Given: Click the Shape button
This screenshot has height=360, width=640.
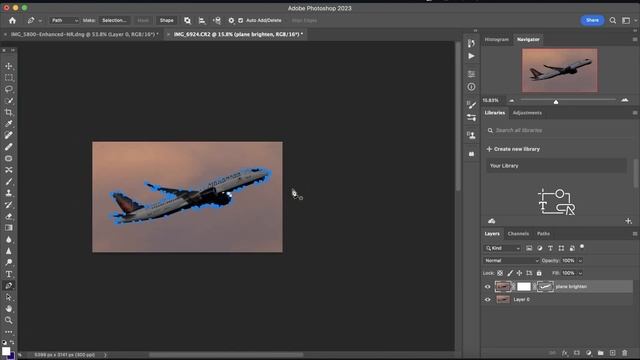Looking at the screenshot, I should (167, 20).
